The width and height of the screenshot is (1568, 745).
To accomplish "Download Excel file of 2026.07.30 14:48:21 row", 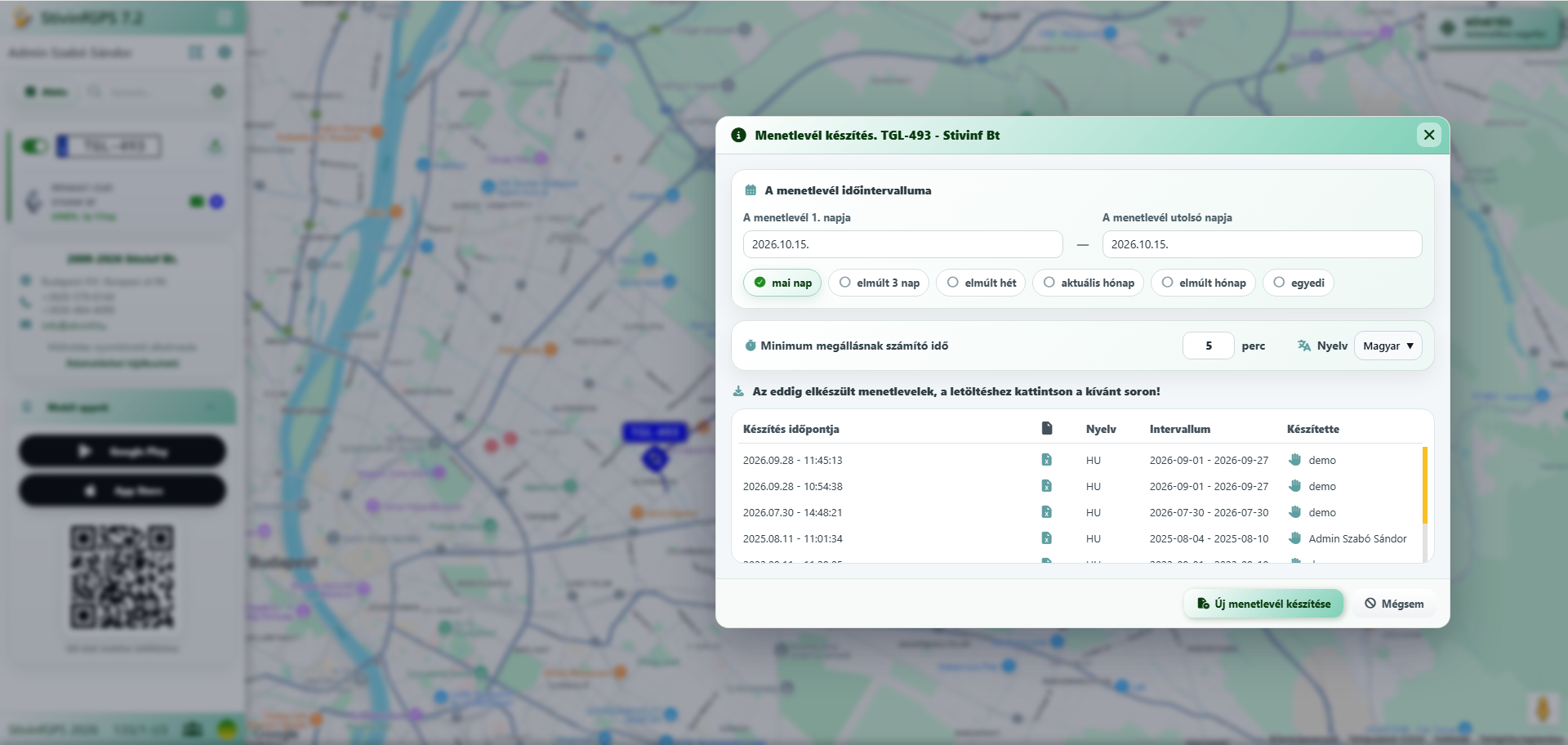I will 1046,512.
